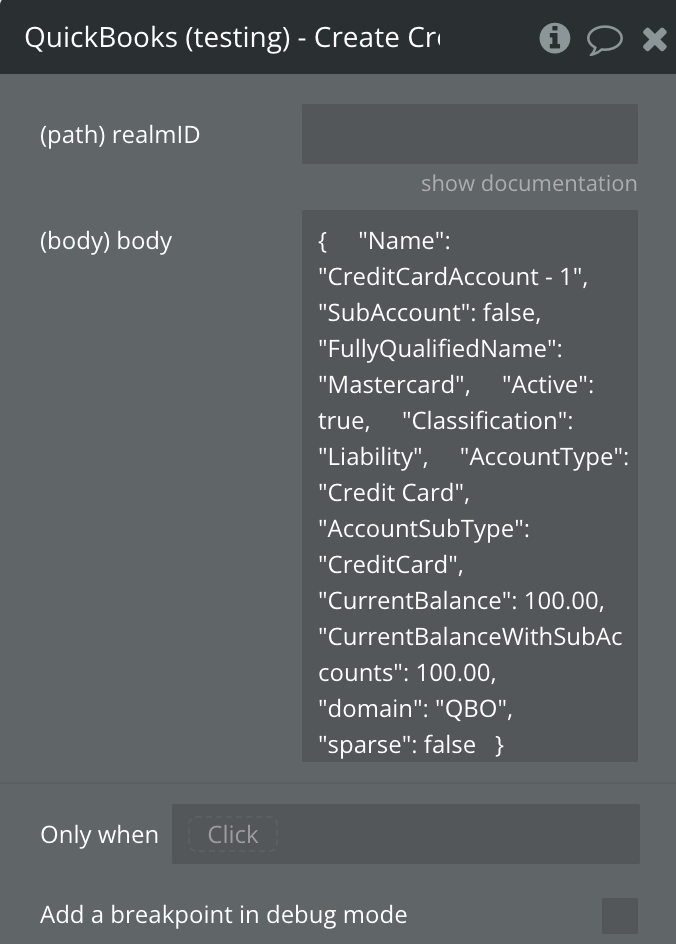
Task: Click the QuickBooks (testing) panel title
Action: [232, 38]
